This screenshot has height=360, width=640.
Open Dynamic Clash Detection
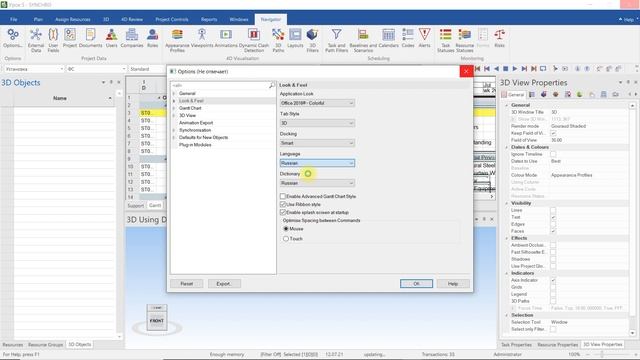point(254,40)
